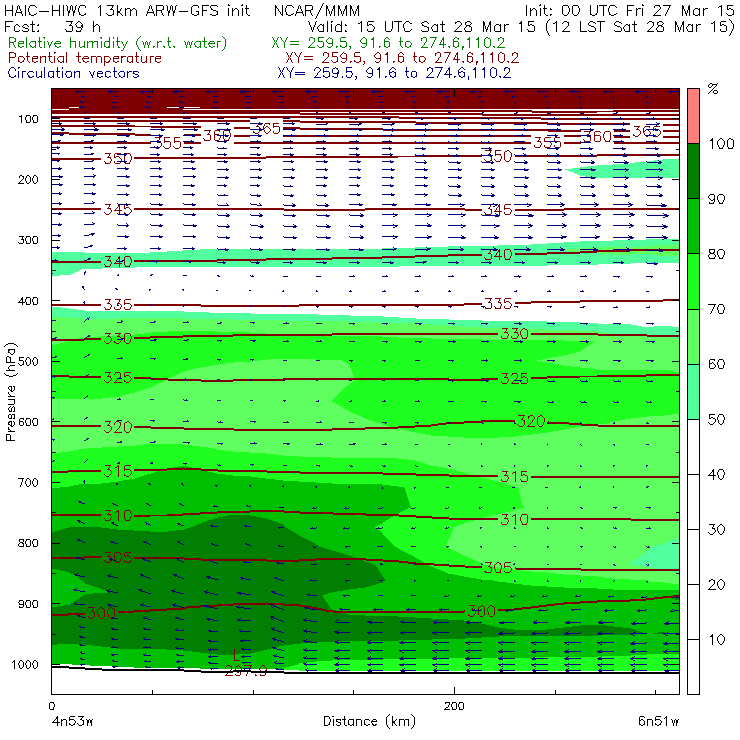Image resolution: width=740 pixels, height=740 pixels.
Task: Click the colorbar label '60'
Action: pyautogui.click(x=716, y=364)
